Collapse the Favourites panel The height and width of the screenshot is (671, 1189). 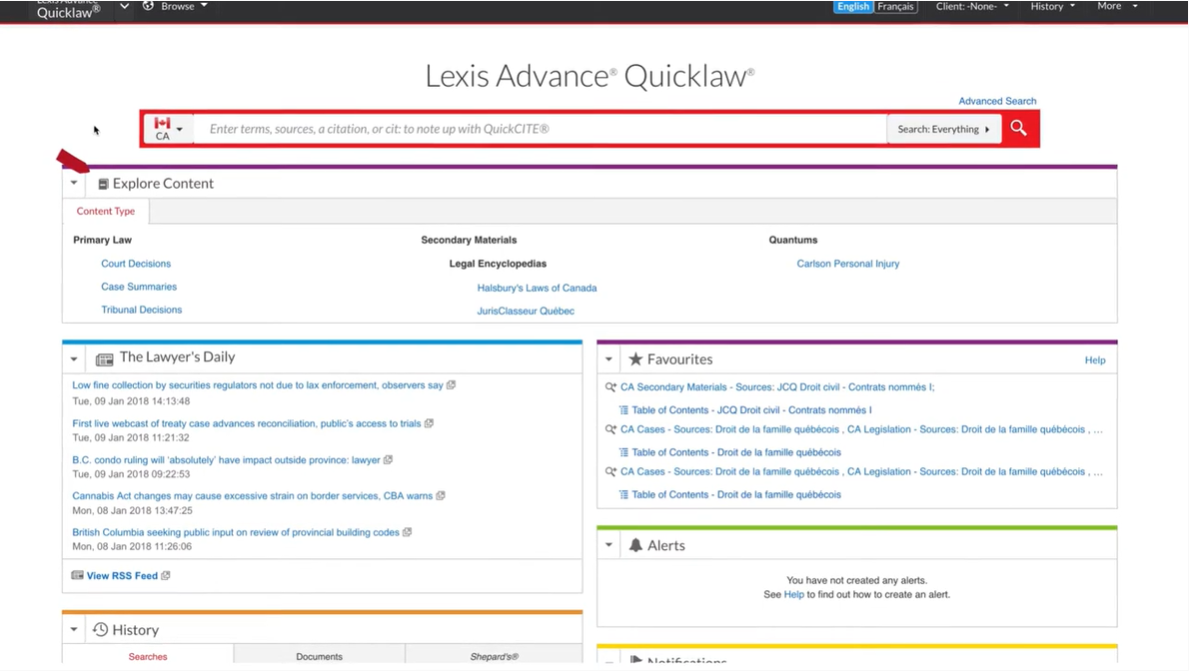click(609, 359)
